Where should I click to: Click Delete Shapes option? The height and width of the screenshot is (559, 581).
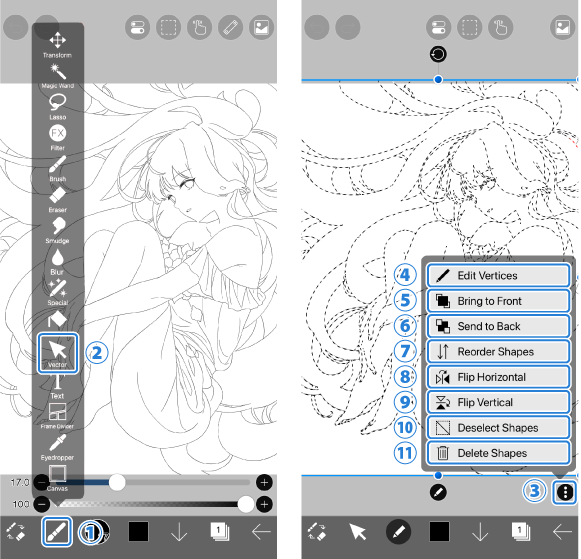[498, 453]
